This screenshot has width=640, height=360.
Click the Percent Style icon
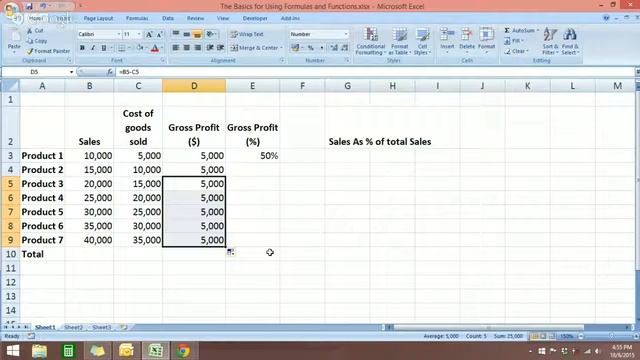pyautogui.click(x=311, y=48)
